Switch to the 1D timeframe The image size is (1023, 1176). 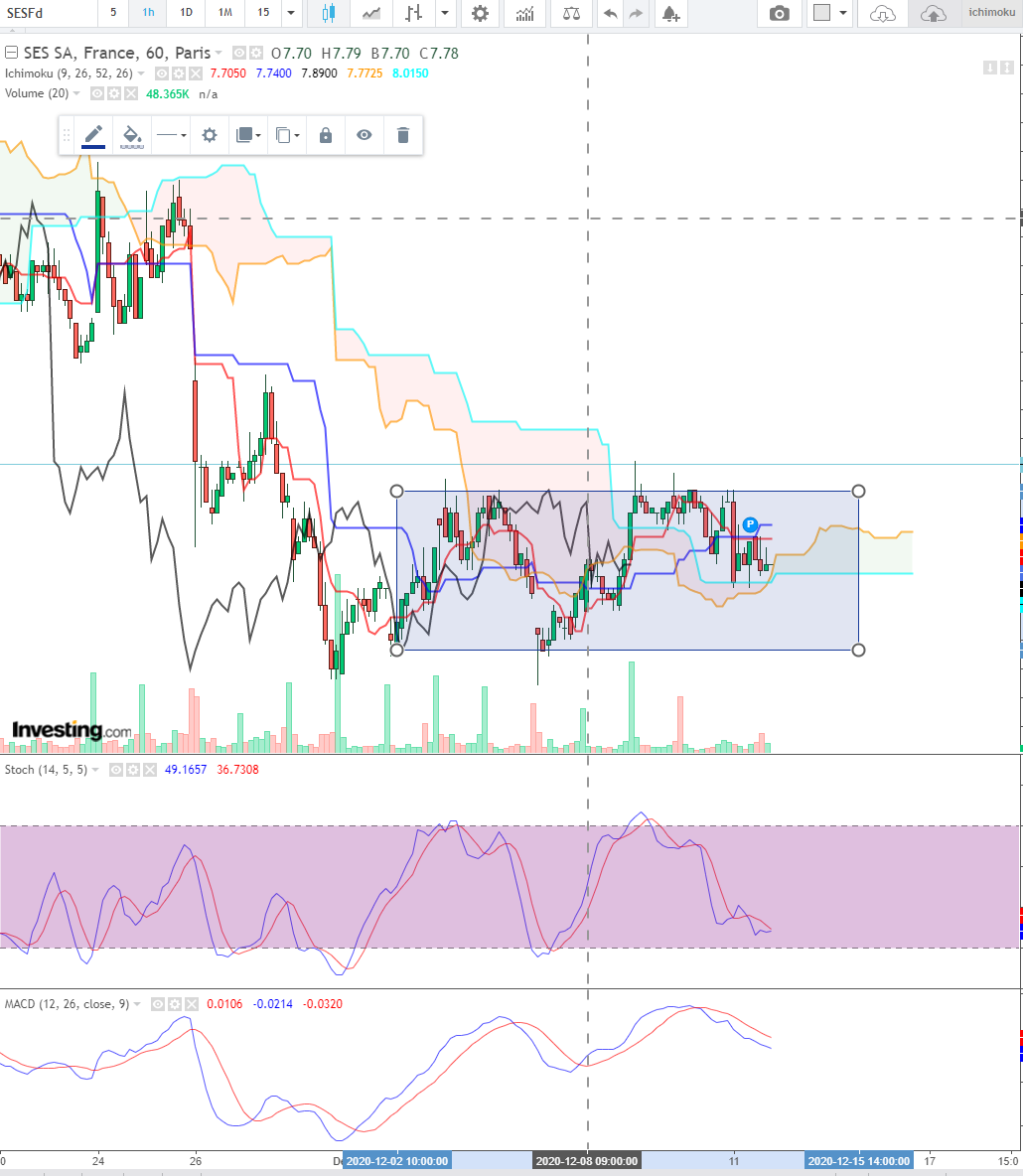[186, 13]
